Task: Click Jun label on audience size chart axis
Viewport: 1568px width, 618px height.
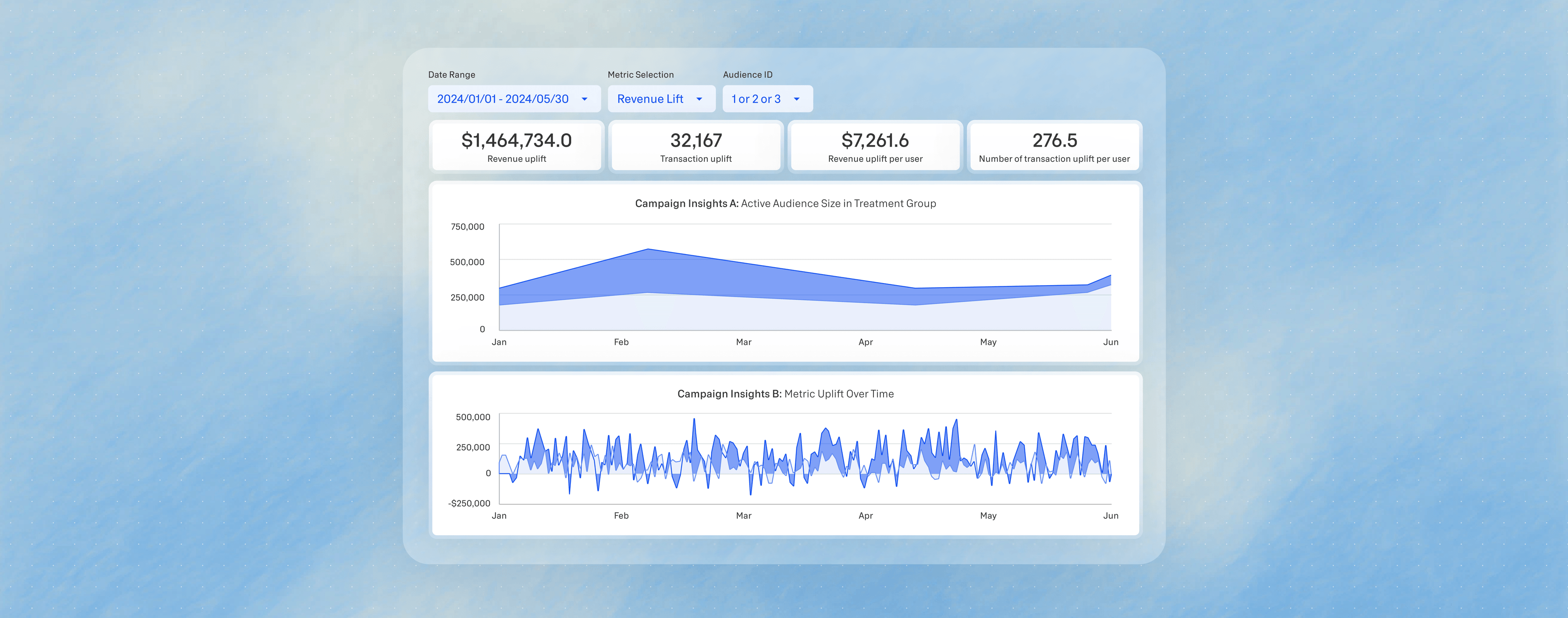Action: coord(1110,342)
